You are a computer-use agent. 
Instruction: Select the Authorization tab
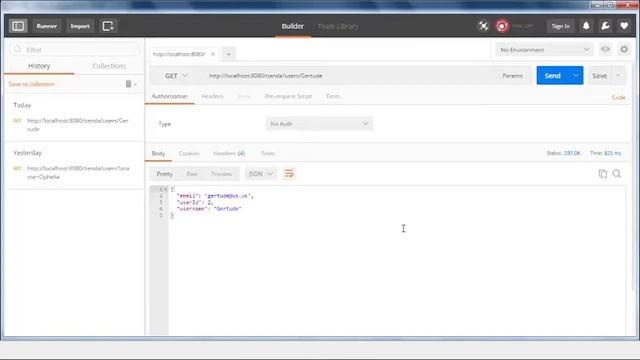[169, 96]
